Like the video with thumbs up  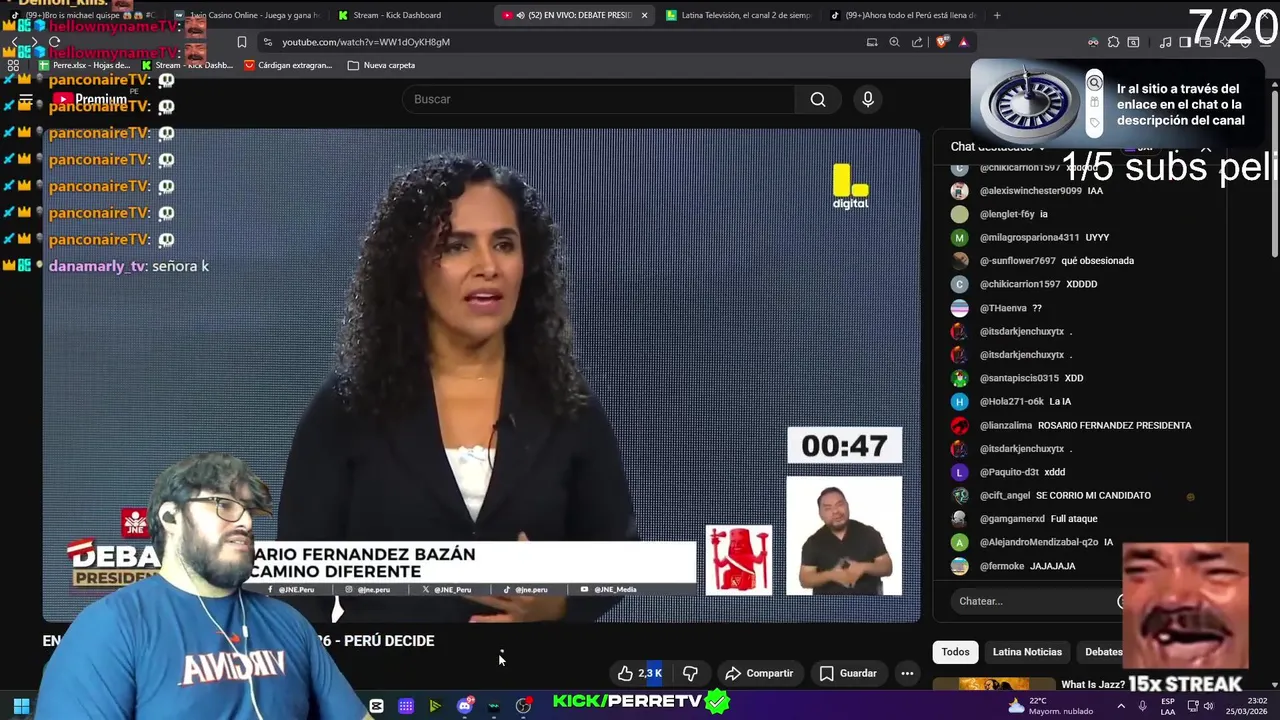pyautogui.click(x=639, y=673)
